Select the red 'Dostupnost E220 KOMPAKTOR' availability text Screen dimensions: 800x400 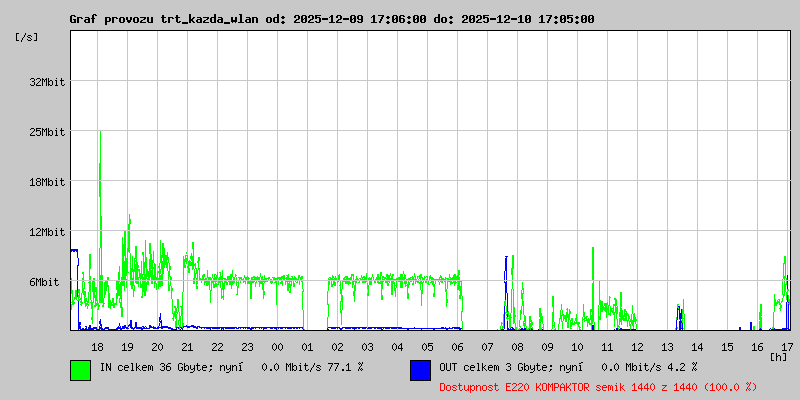tap(598, 386)
